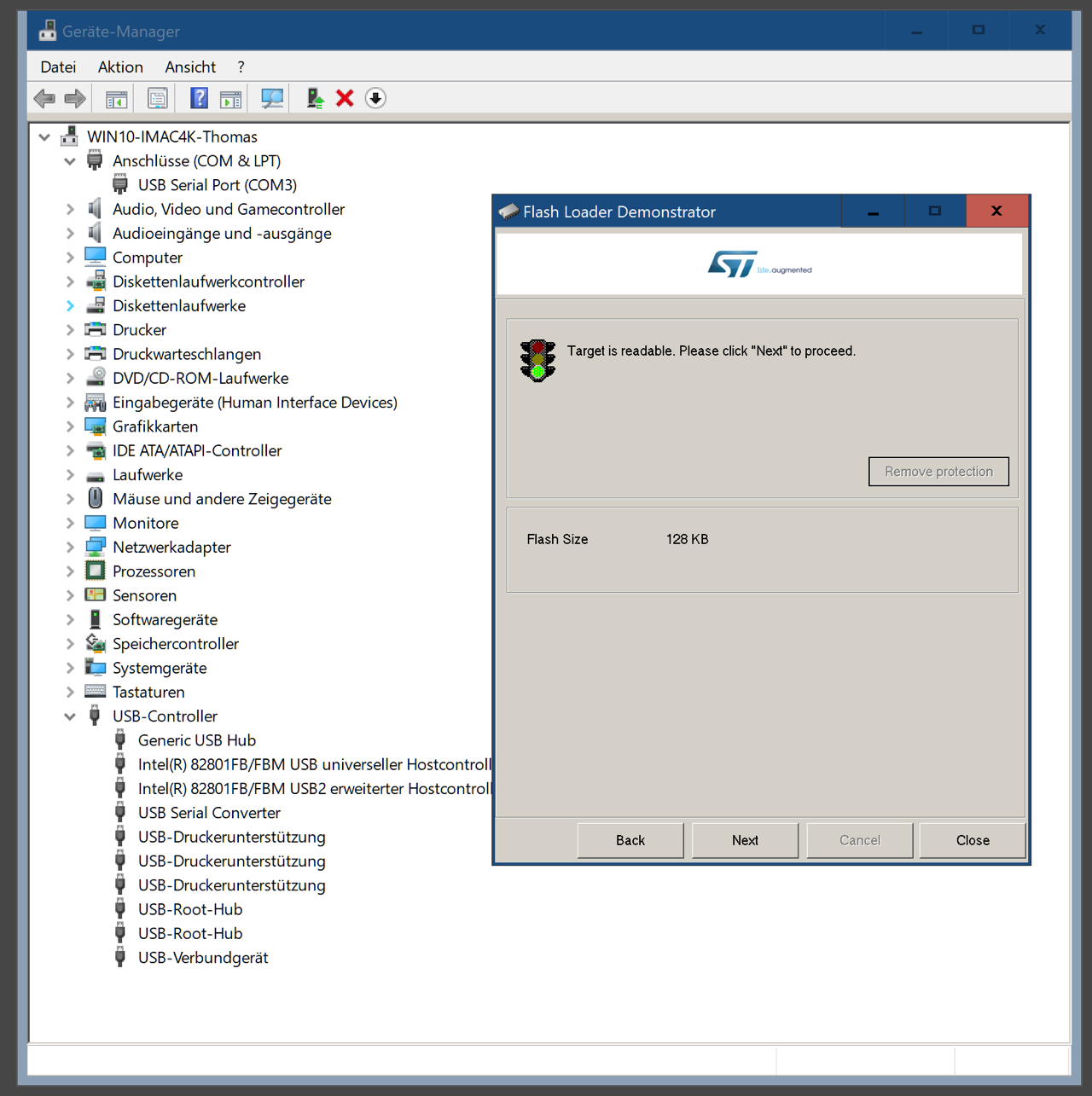1092x1096 pixels.
Task: Expand the Netzwerkadapter category
Action: [x=70, y=548]
